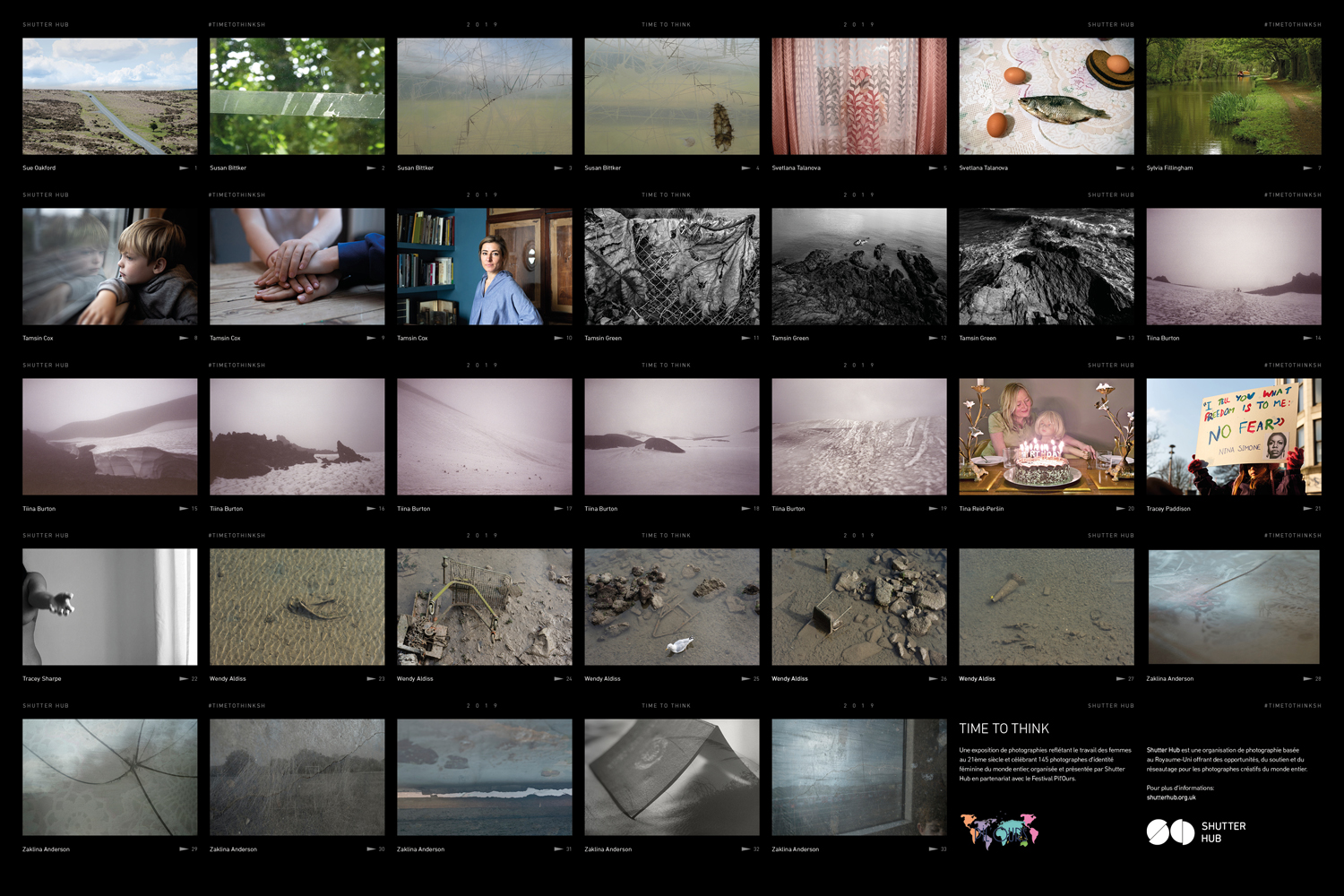This screenshot has height=896, width=1344.
Task: Select the 'No Fear' protest sign photo
Action: coord(1233,436)
